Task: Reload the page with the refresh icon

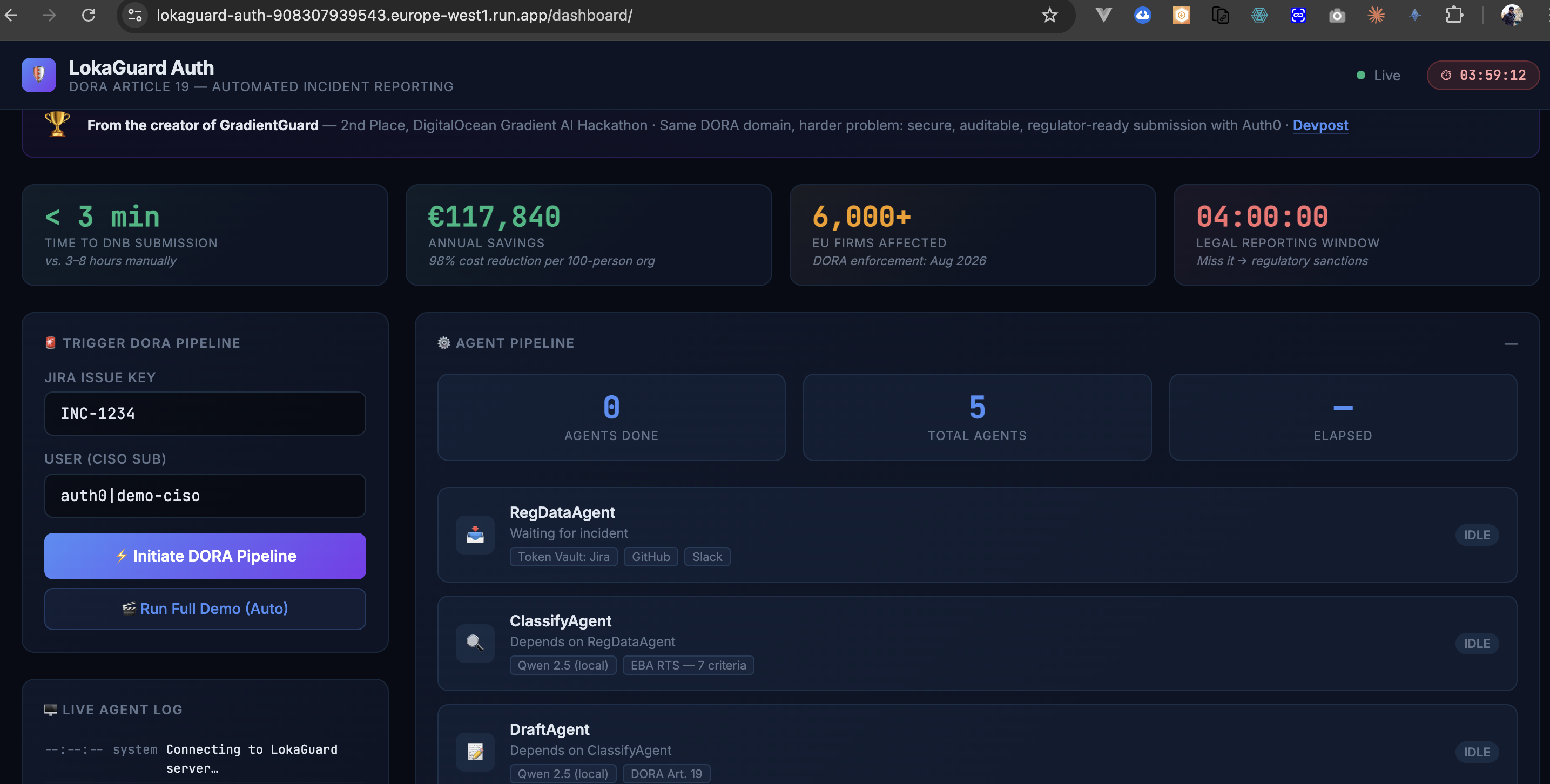Action: pos(89,15)
